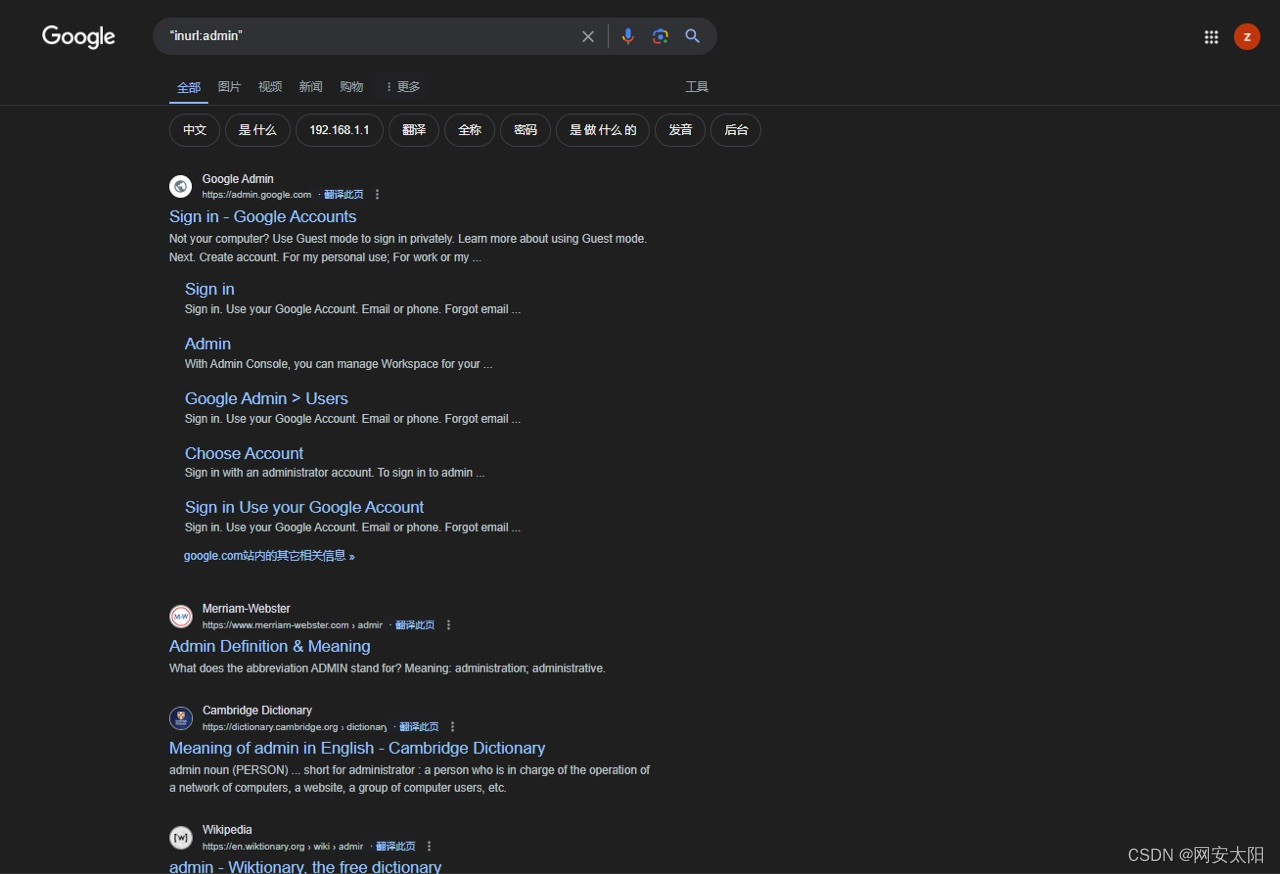Viewport: 1280px width, 874px height.
Task: Open the three-dot menu for Merriam-Webster result
Action: 448,625
